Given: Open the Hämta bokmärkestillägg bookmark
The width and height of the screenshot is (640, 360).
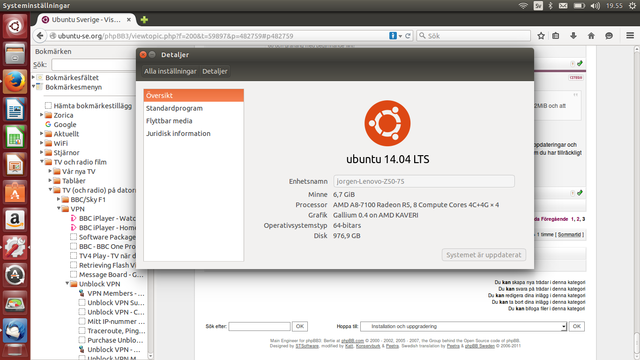Looking at the screenshot, I should (89, 106).
